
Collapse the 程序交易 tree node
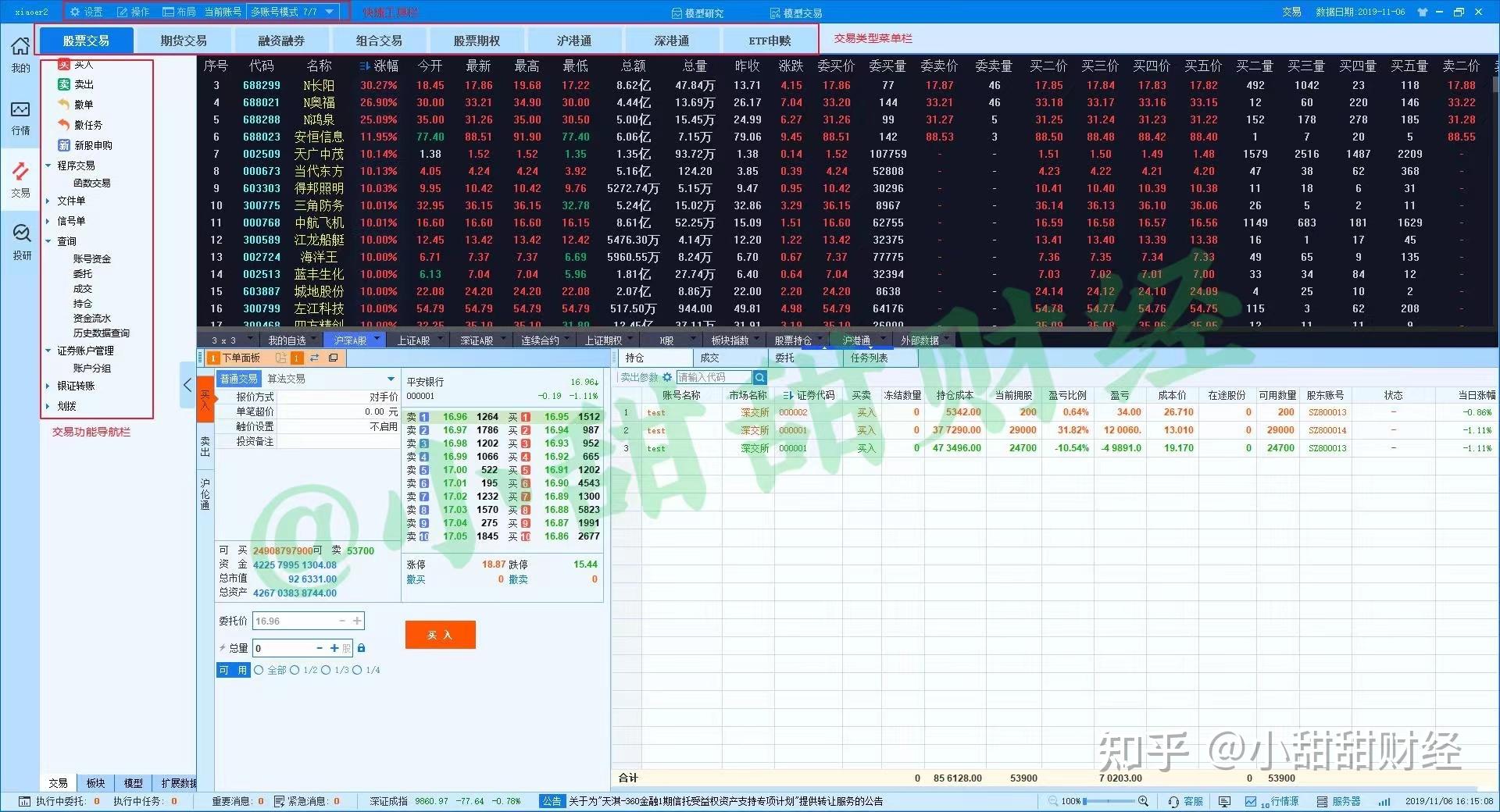[x=48, y=166]
